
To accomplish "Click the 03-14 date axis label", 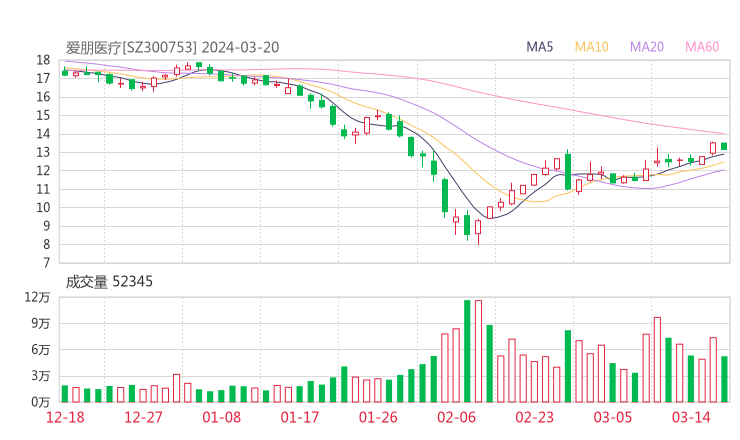I will (x=691, y=417).
